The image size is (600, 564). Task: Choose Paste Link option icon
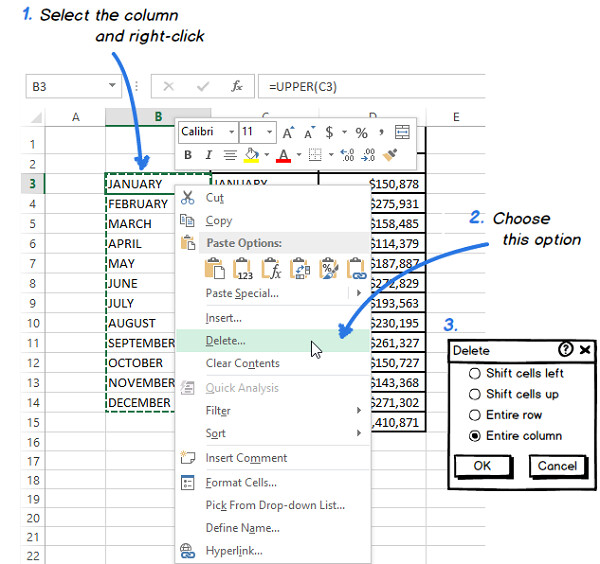pyautogui.click(x=358, y=268)
